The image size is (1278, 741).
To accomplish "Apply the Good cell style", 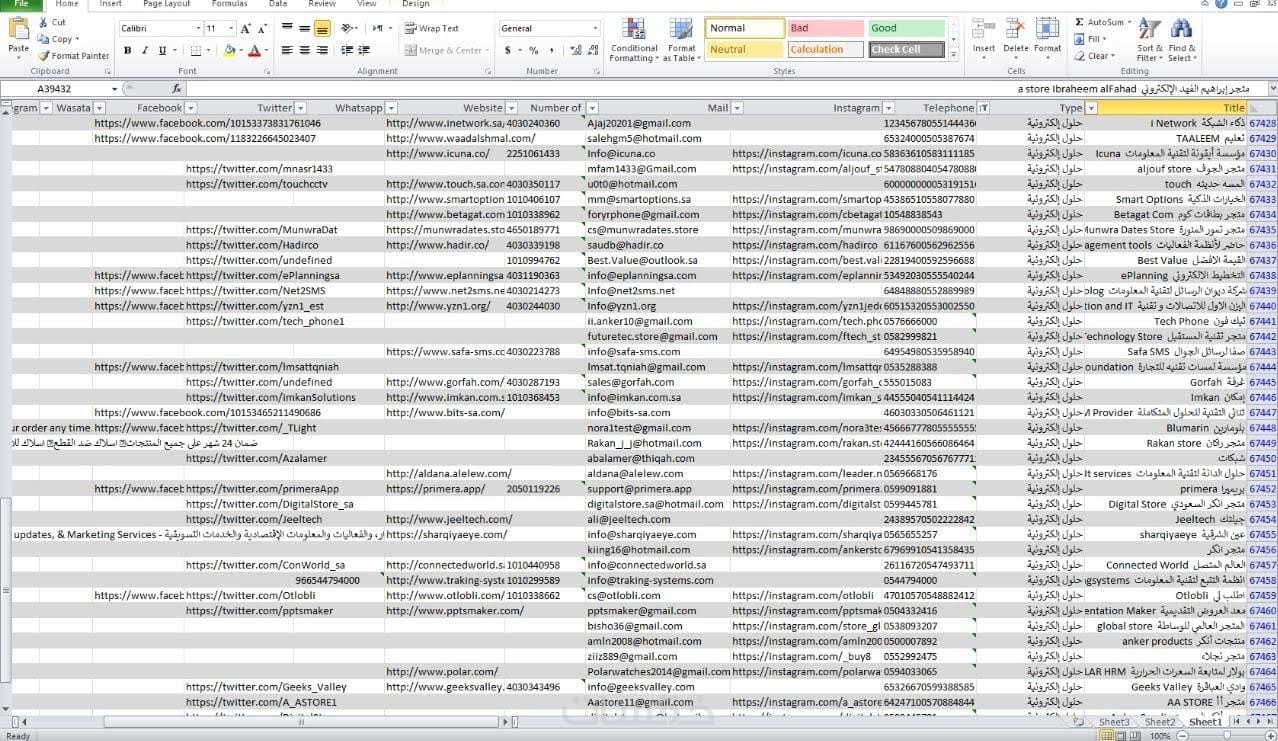I will 906,28.
